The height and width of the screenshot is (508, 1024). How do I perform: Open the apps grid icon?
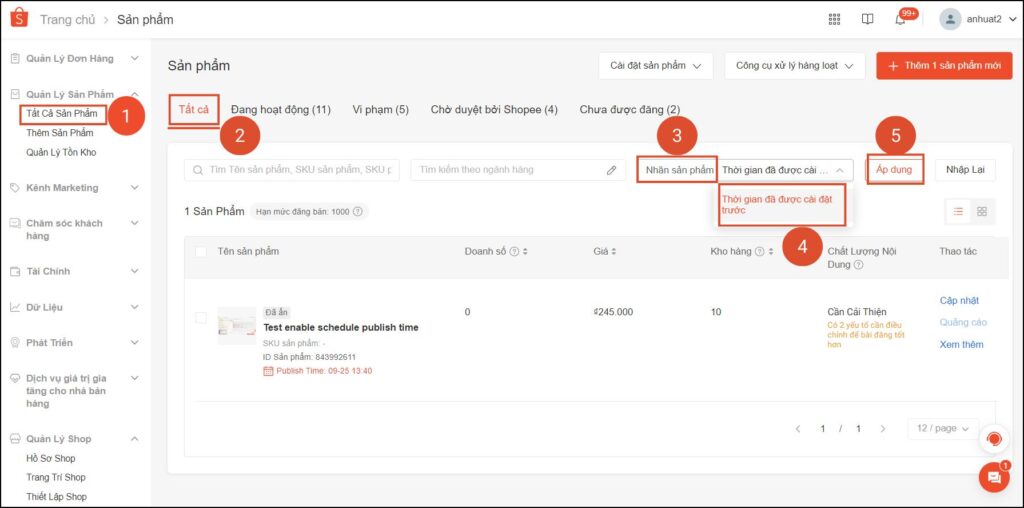coord(835,19)
